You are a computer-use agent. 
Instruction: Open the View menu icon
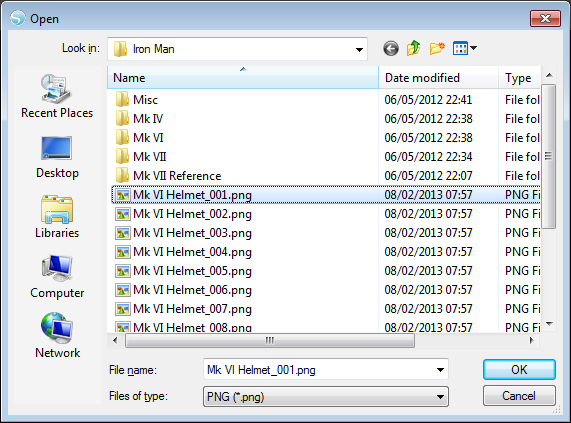[460, 48]
